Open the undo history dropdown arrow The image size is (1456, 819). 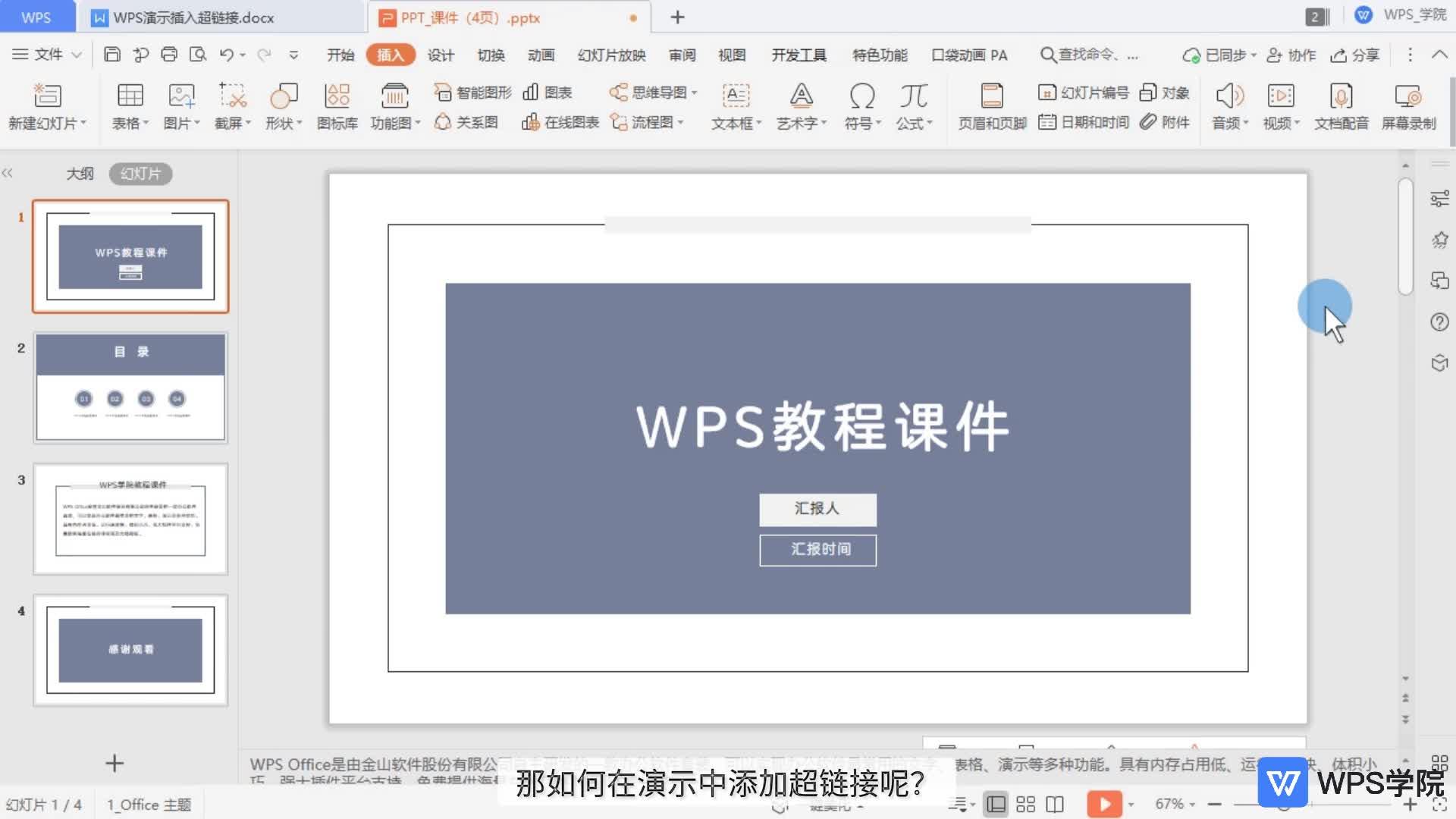tap(243, 55)
